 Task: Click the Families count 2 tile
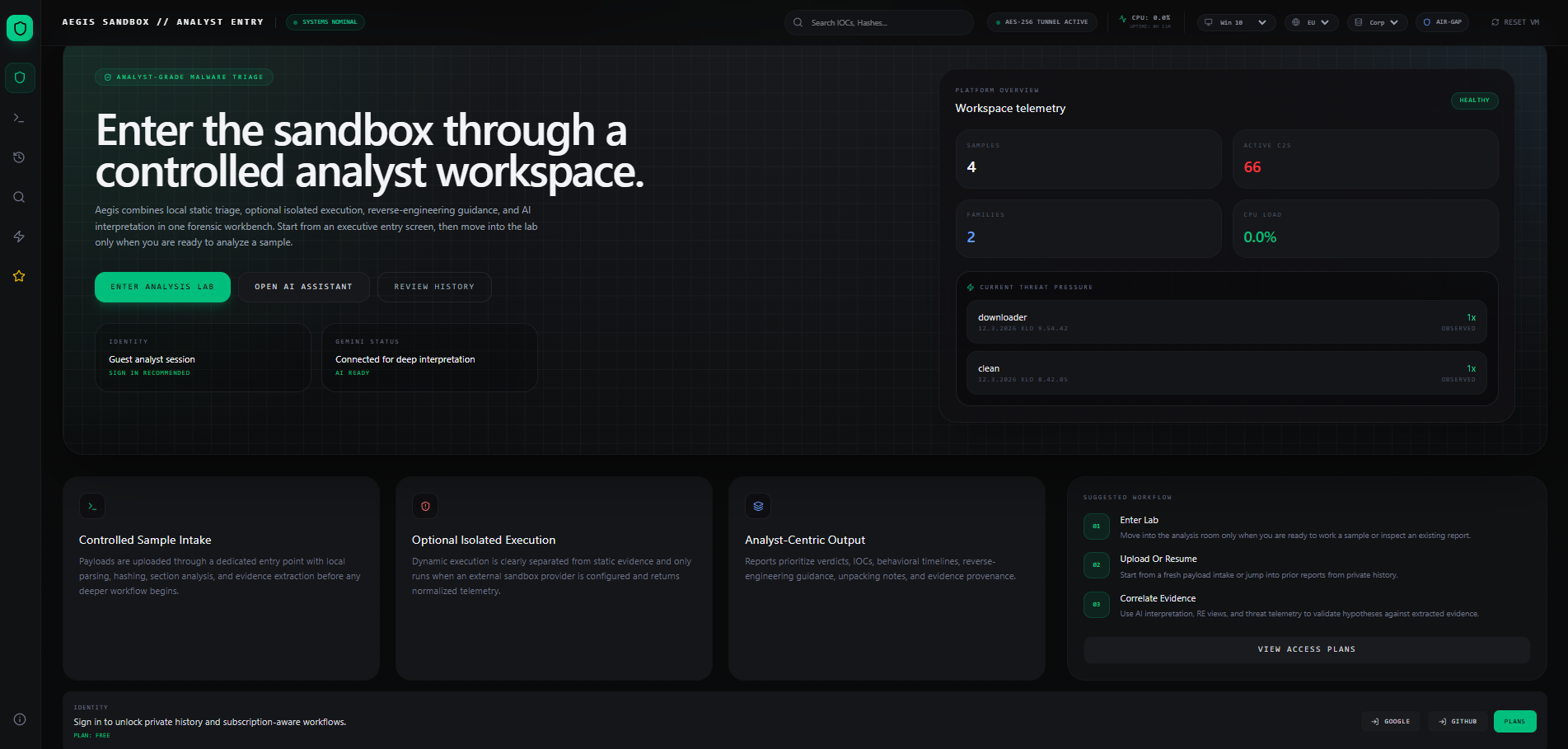1088,228
